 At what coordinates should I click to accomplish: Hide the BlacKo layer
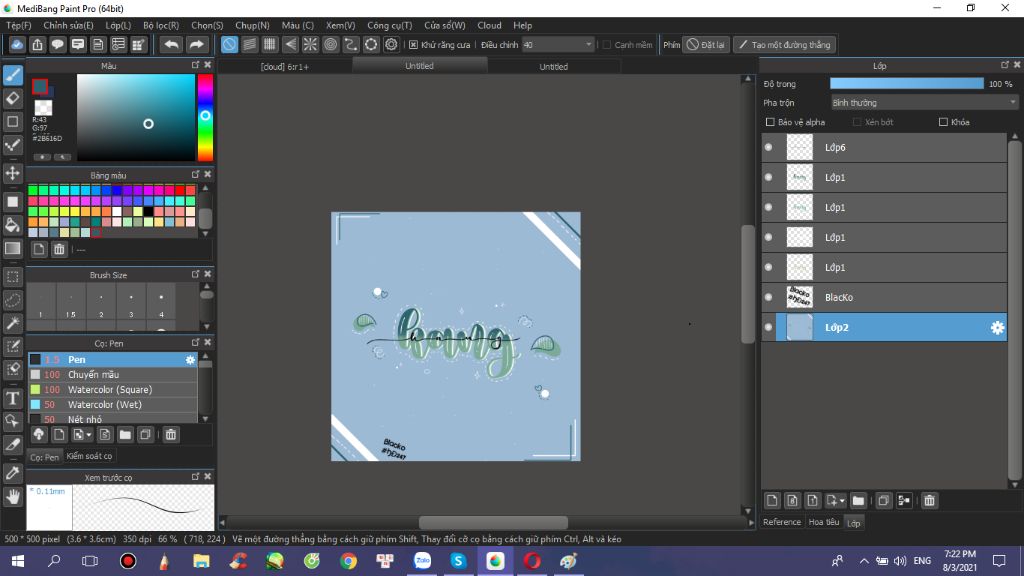(769, 298)
